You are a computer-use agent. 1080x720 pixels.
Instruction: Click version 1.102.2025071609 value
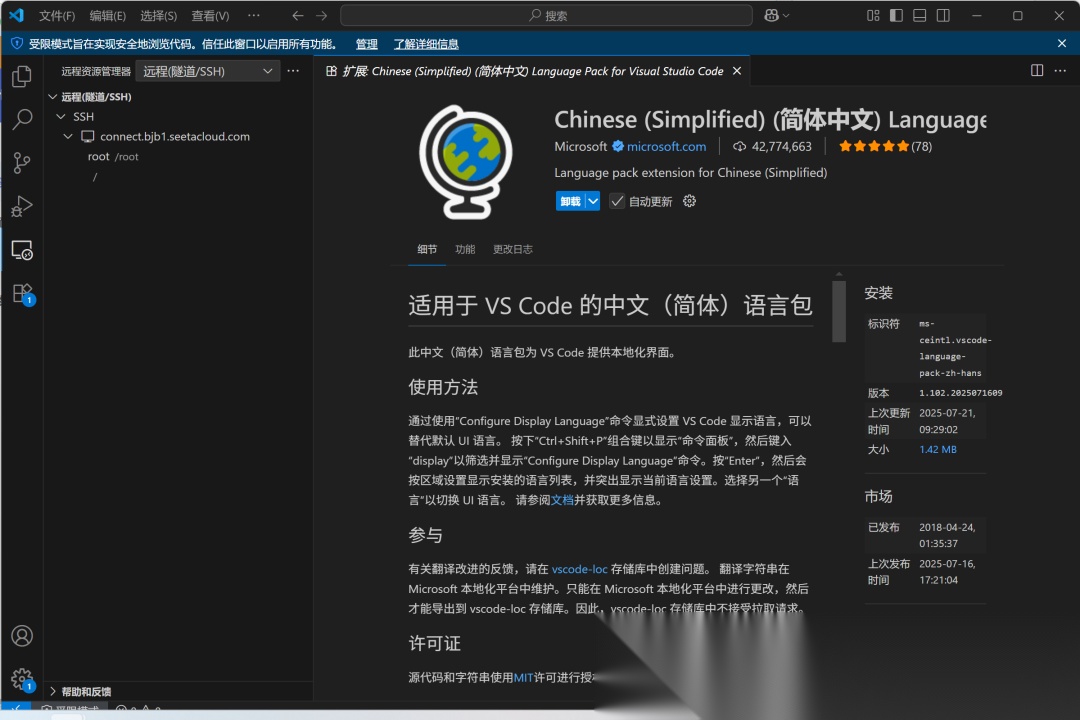[x=960, y=393]
